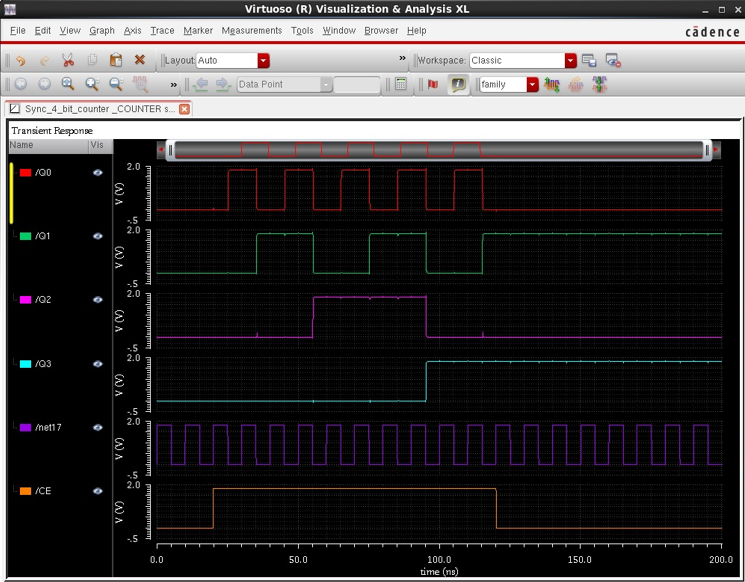
Task: Click the Cadence logo
Action: (712, 32)
